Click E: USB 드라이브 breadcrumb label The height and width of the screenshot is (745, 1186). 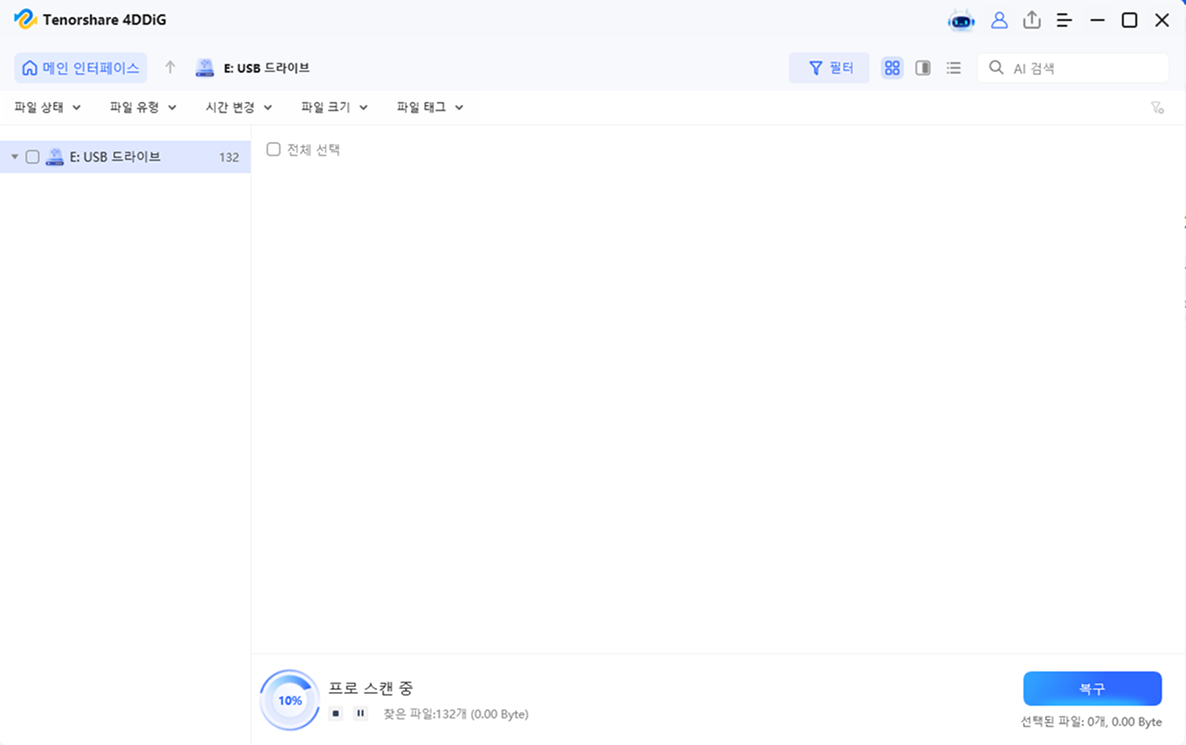point(266,68)
